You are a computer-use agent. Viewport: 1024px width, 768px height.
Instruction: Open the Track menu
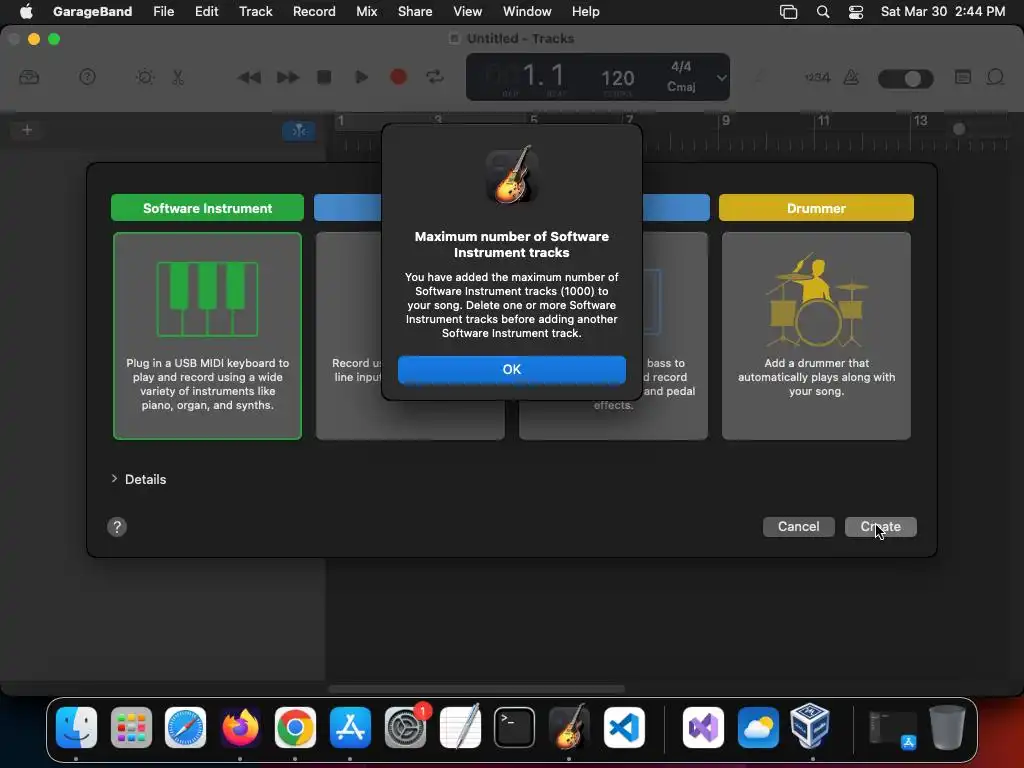point(255,11)
